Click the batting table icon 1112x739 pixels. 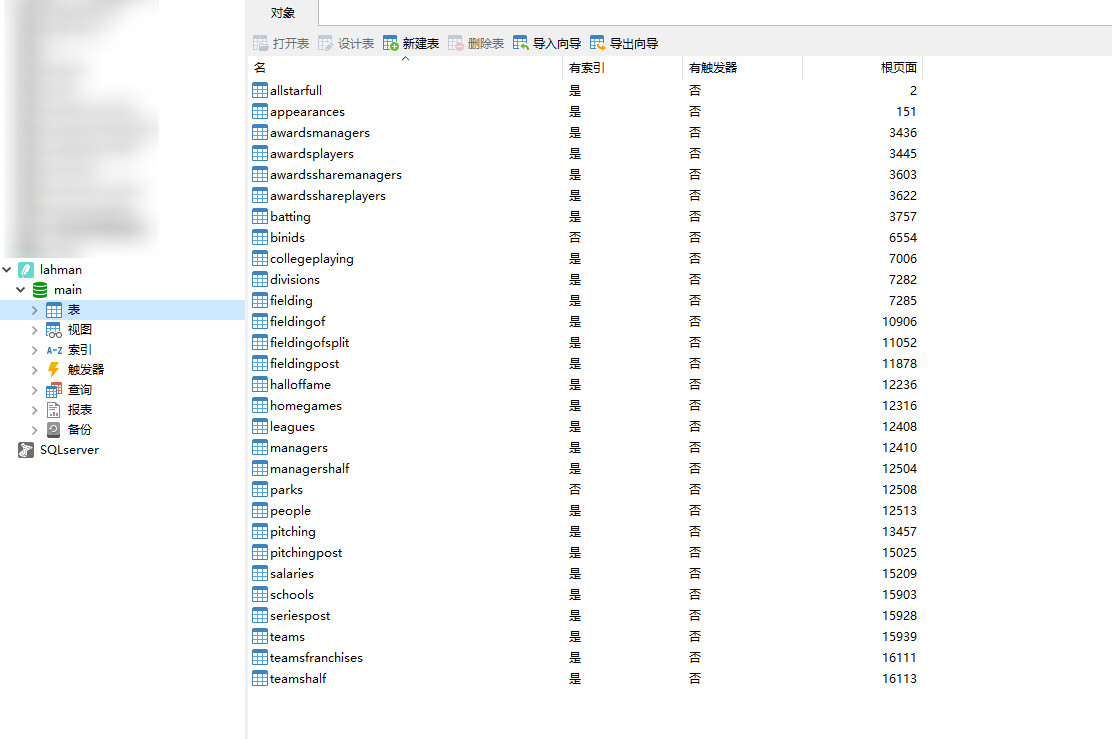[260, 216]
